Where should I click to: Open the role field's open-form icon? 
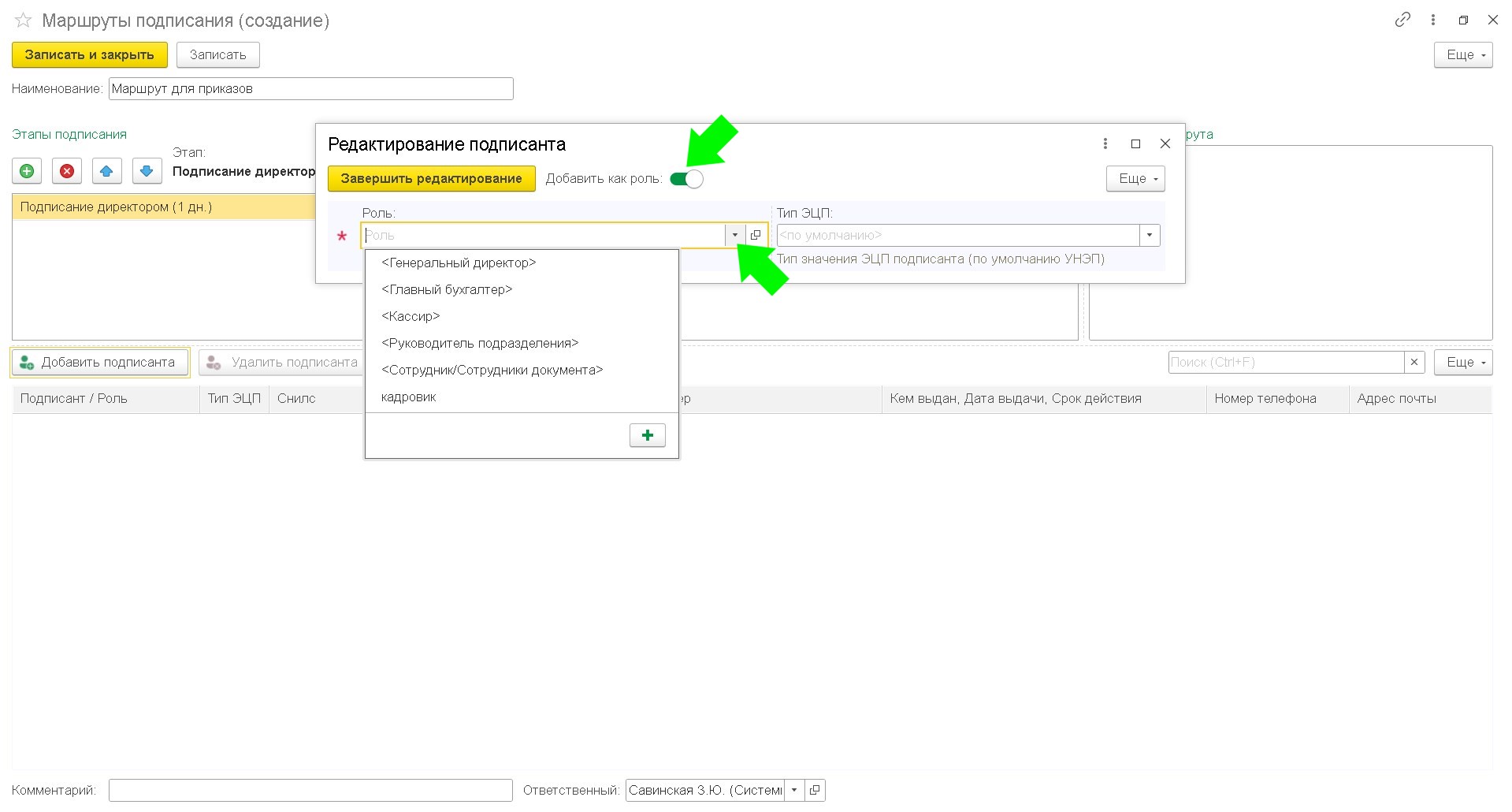756,235
